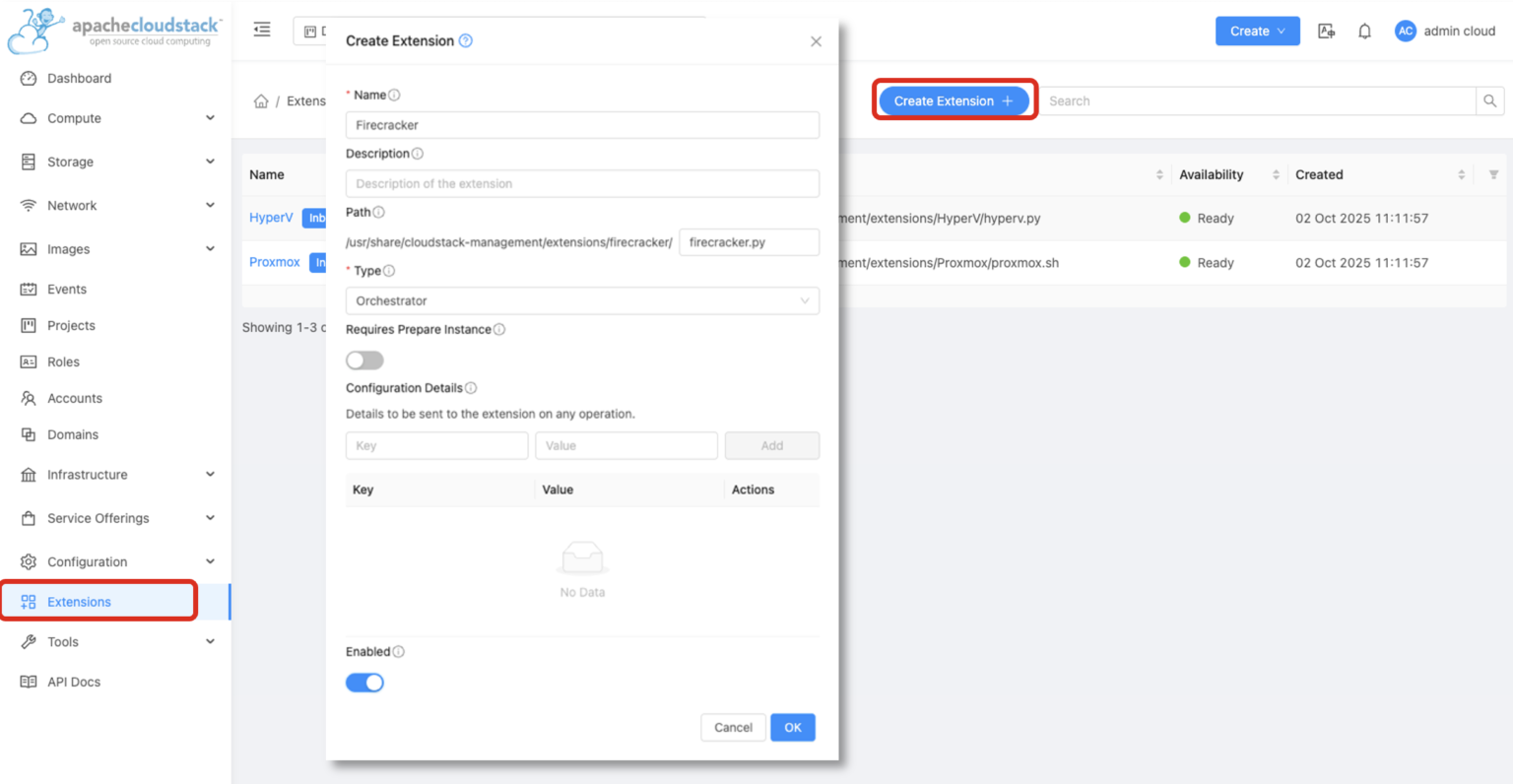Click OK to create the extension

tap(793, 727)
